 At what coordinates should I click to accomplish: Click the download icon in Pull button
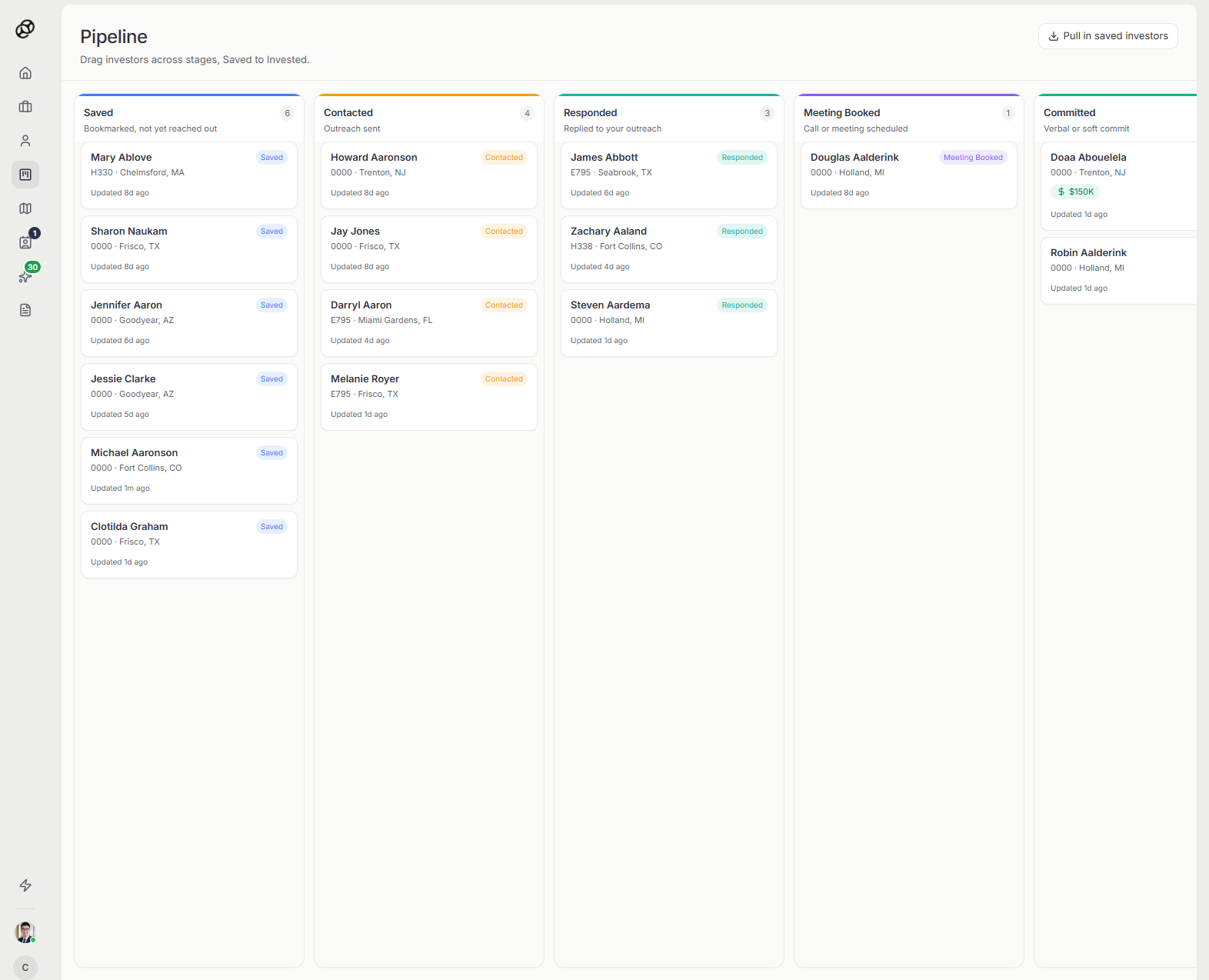(x=1054, y=36)
